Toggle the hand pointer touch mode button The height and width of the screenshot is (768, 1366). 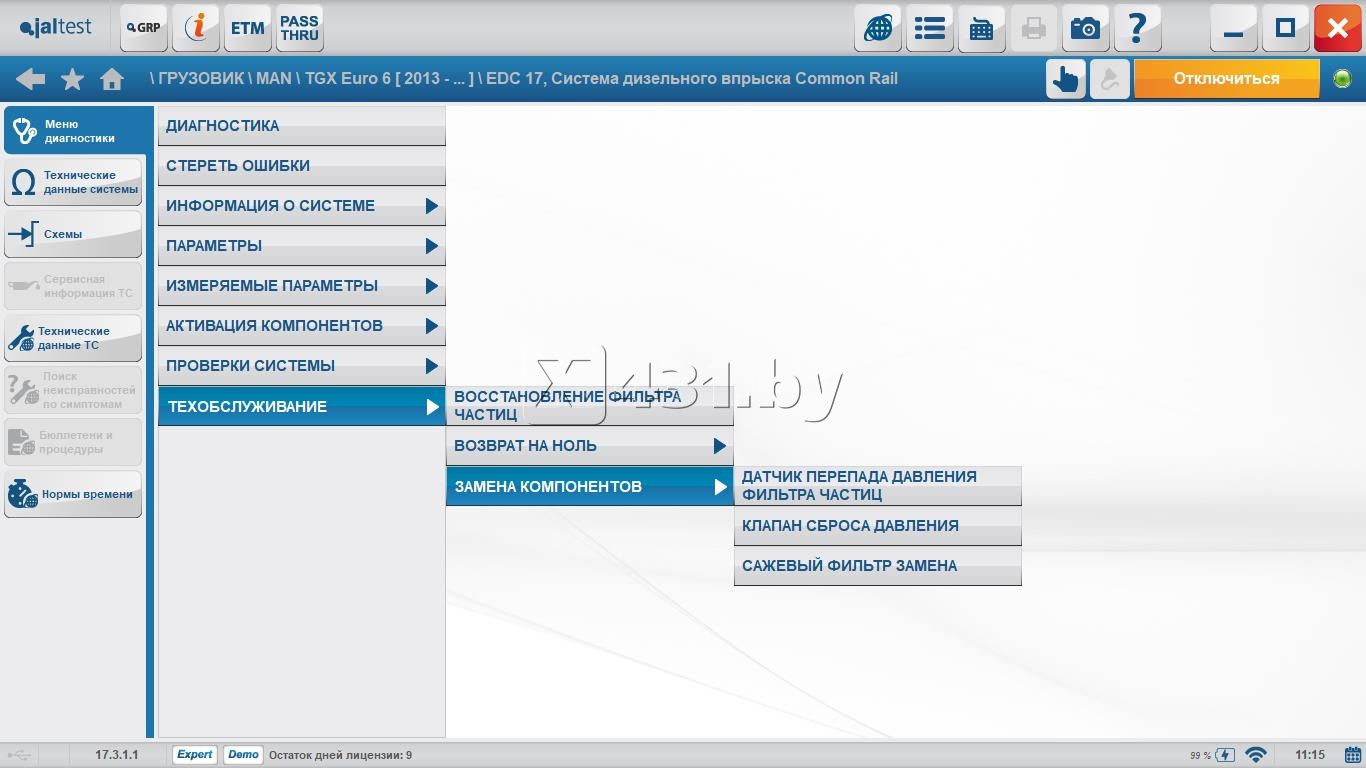pyautogui.click(x=1066, y=79)
